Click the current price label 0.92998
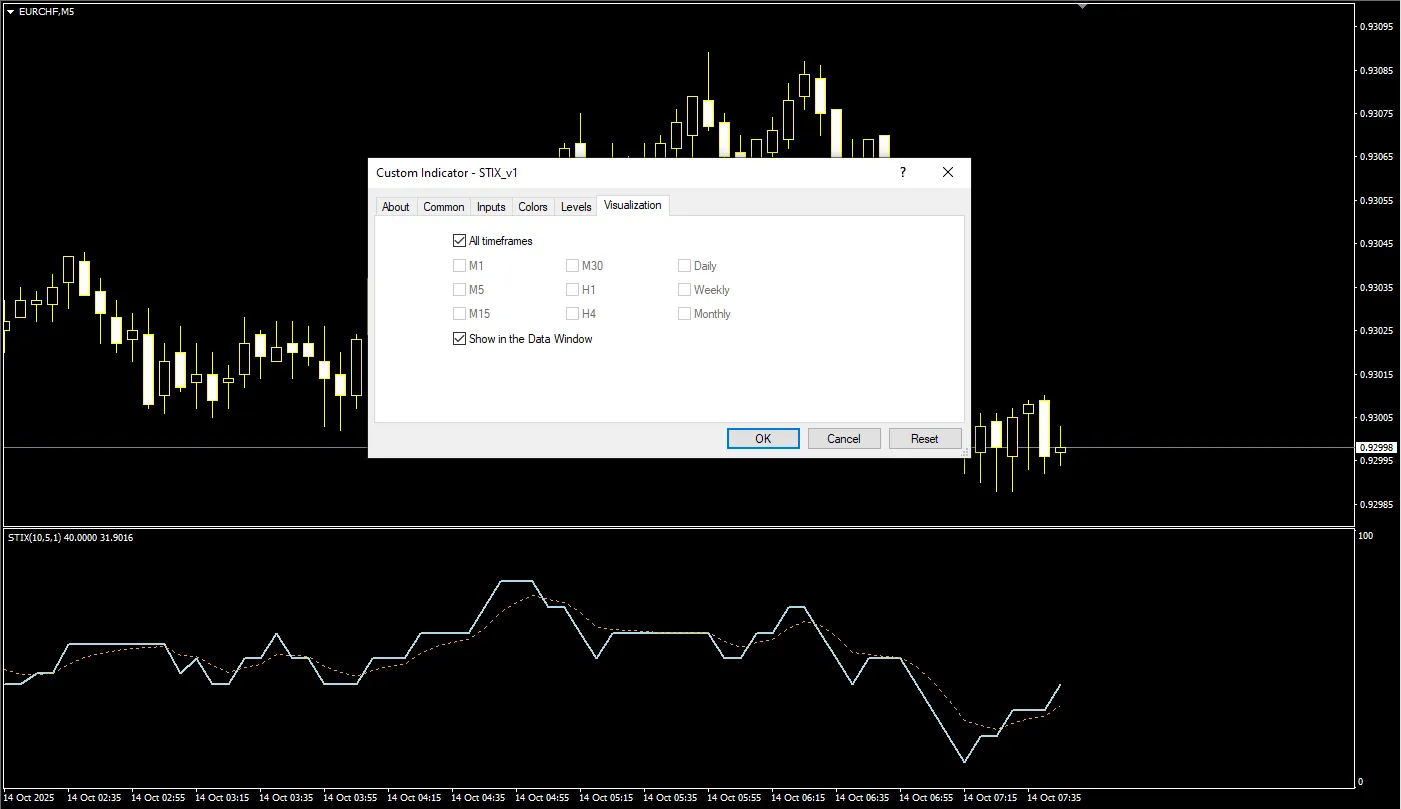1401x809 pixels. (1376, 448)
